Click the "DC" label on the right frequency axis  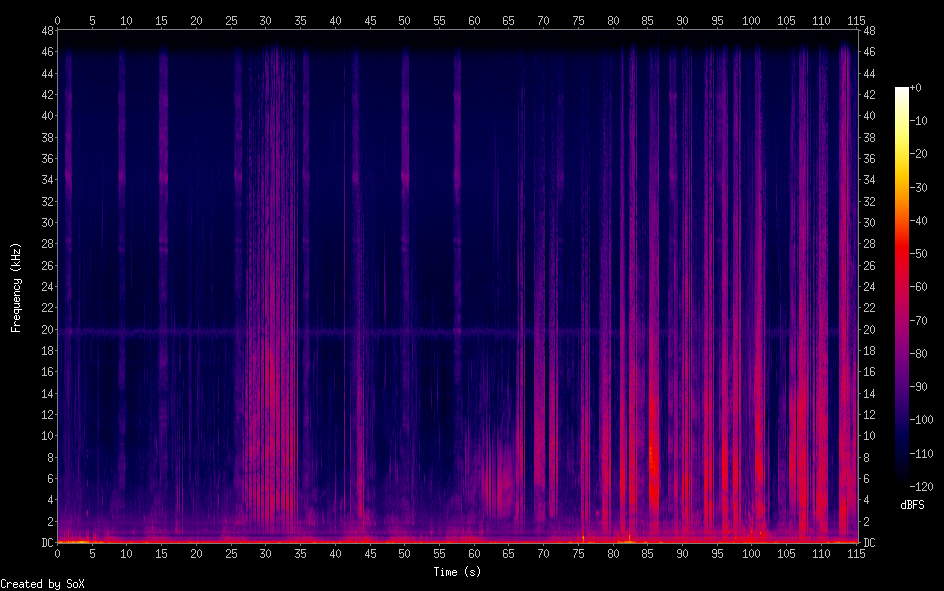click(870, 543)
